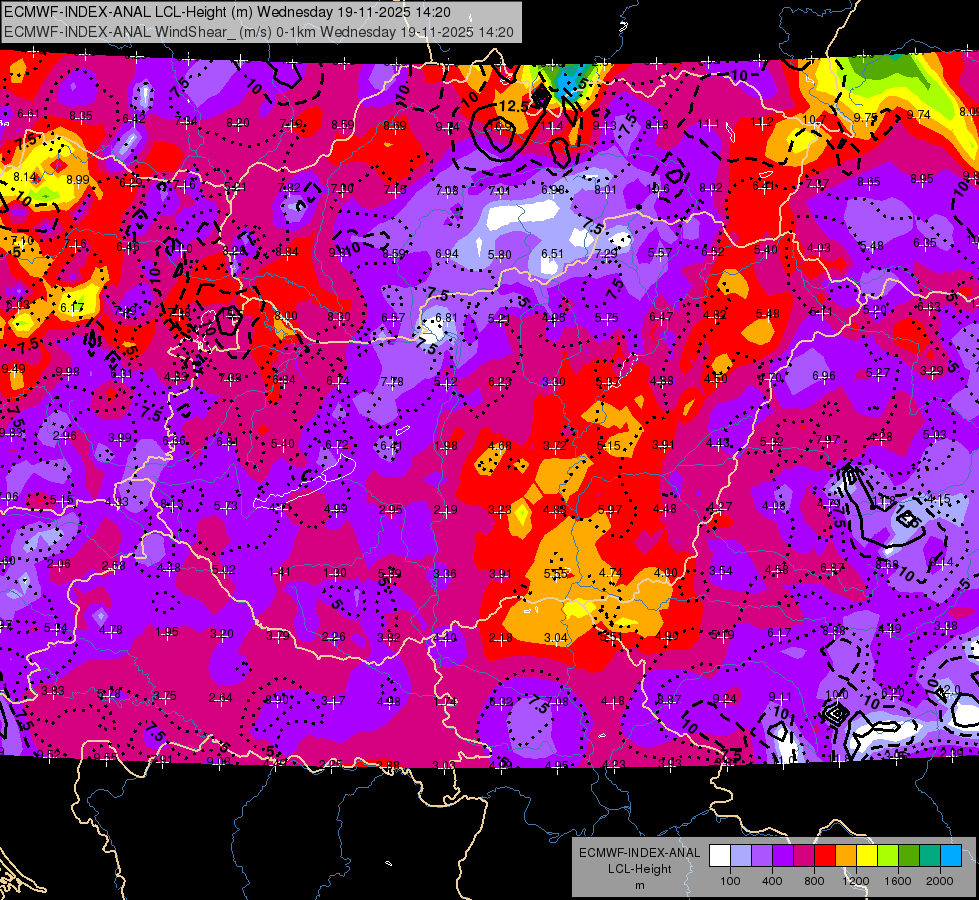This screenshot has width=979, height=900.
Task: Pick the yellow legend swatch
Action: (867, 856)
